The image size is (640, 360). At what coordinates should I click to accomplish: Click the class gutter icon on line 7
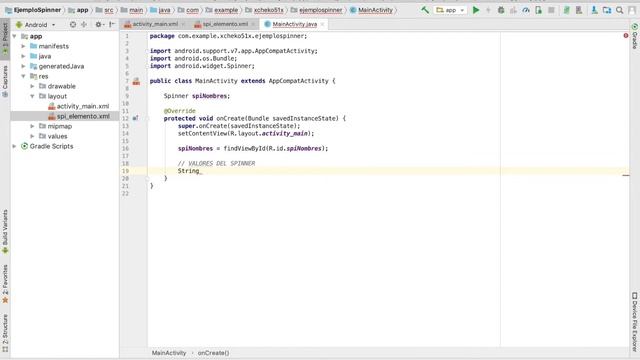pos(136,81)
